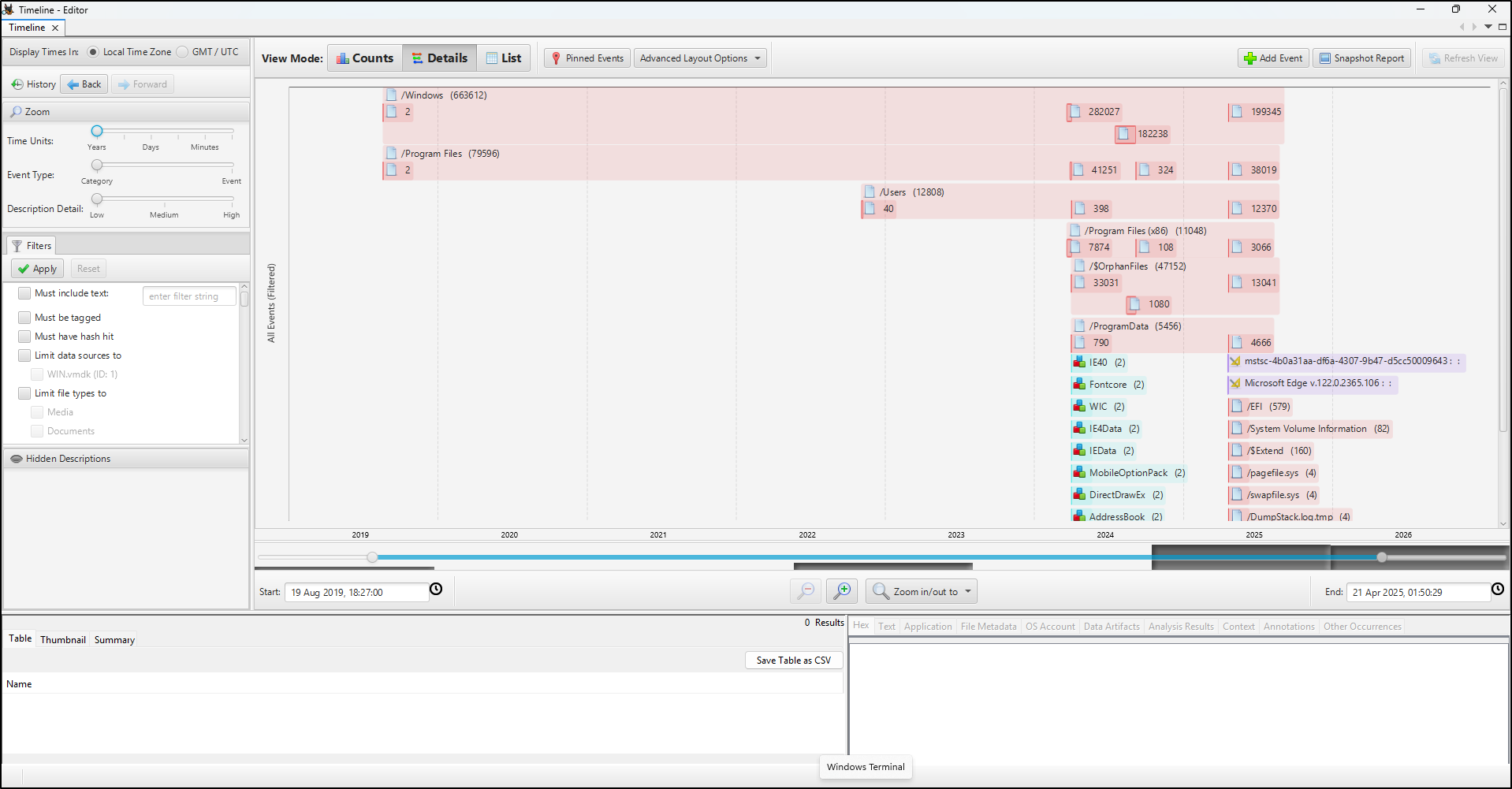Select the DirectDrawEx registry event icon
The image size is (1512, 789).
click(1079, 495)
